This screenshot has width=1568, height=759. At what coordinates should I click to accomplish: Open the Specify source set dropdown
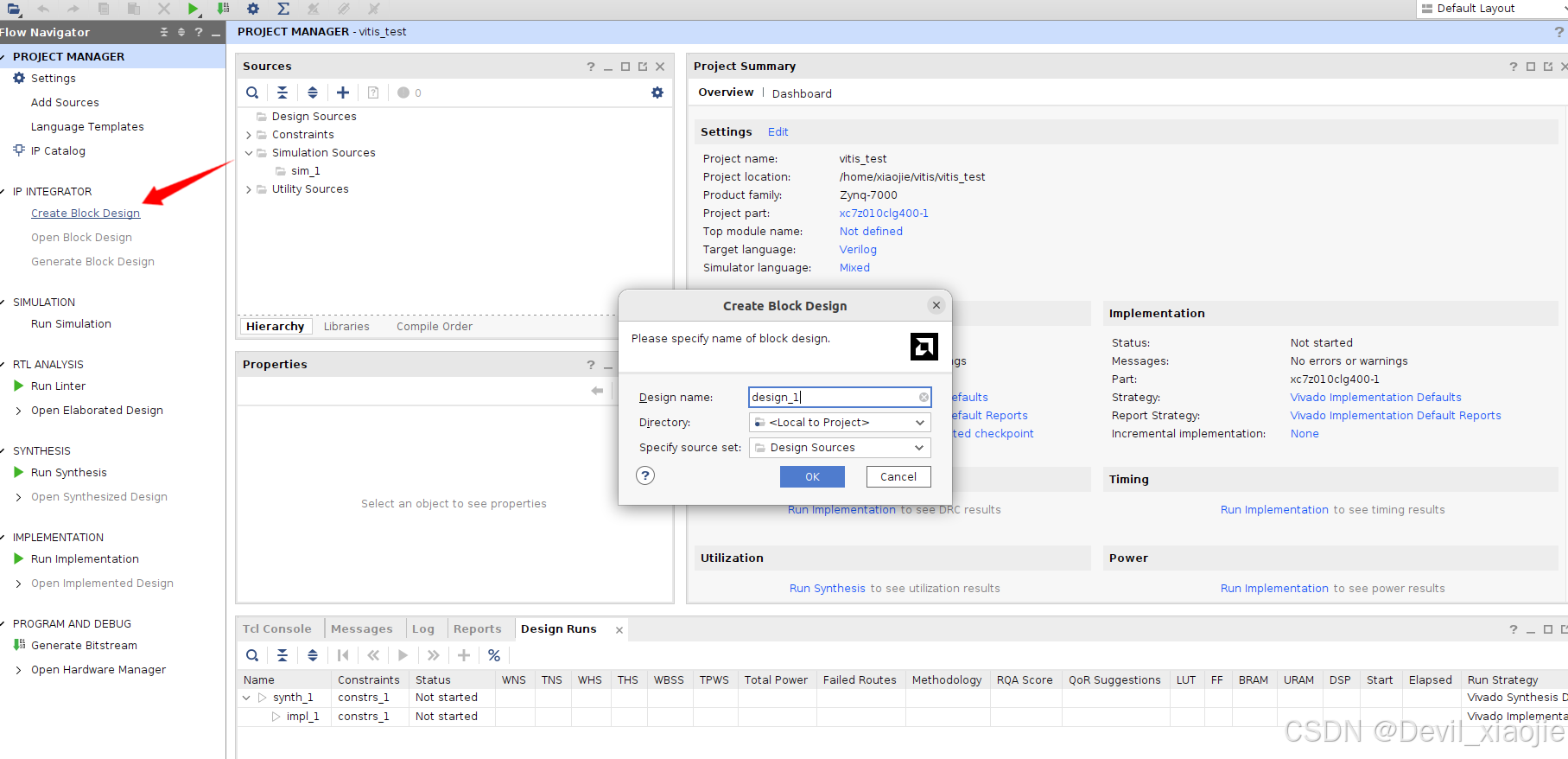click(840, 447)
